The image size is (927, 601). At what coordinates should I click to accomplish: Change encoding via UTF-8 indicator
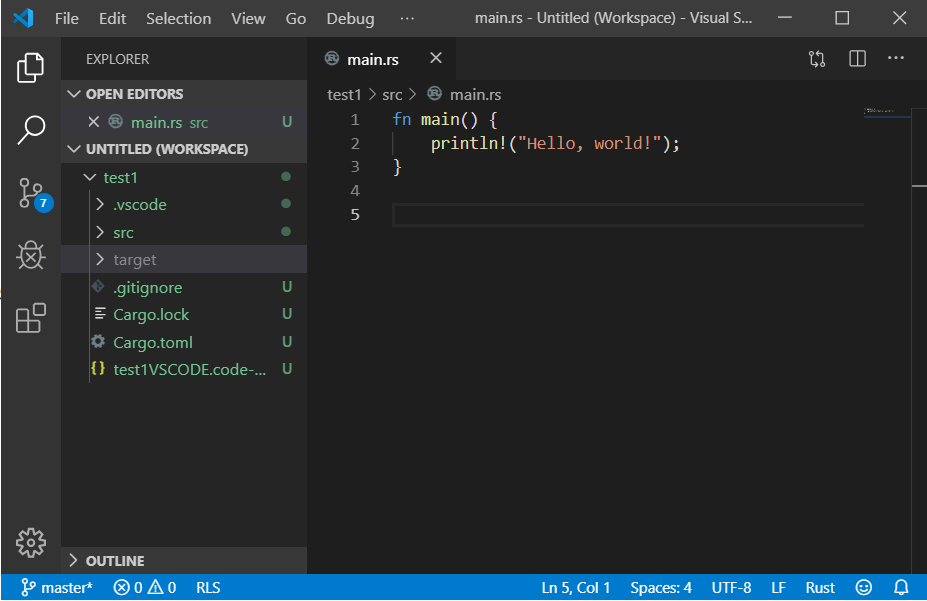tap(731, 587)
